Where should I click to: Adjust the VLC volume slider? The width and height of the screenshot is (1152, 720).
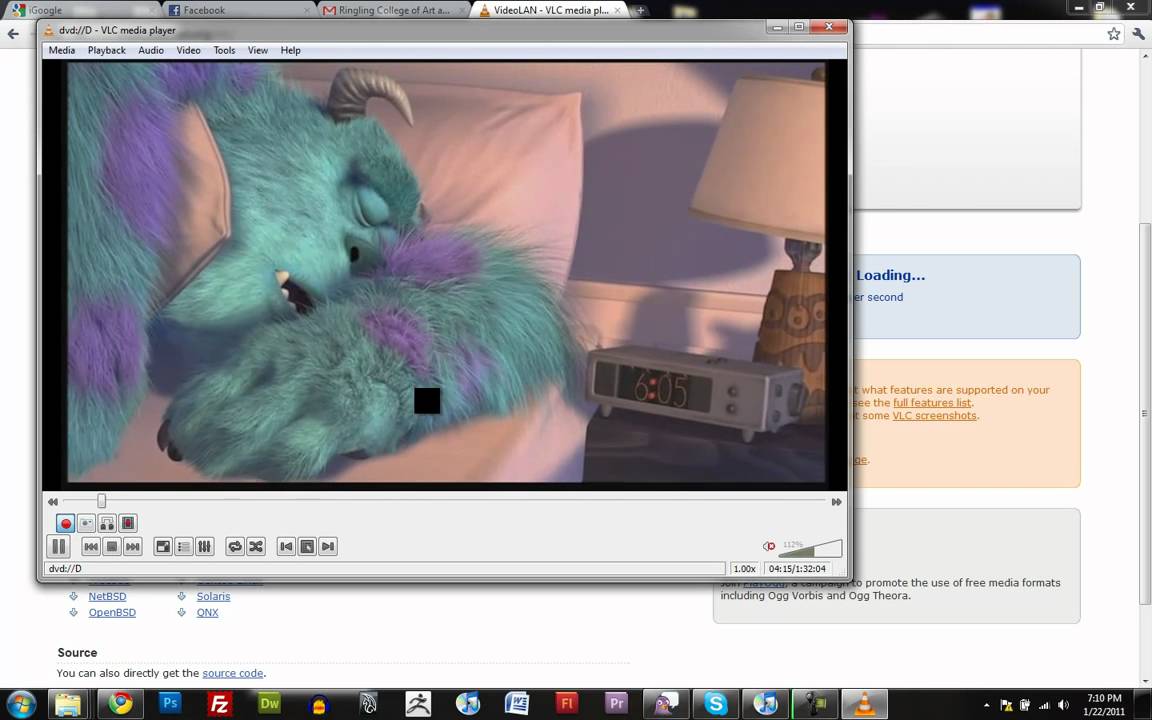(810, 548)
